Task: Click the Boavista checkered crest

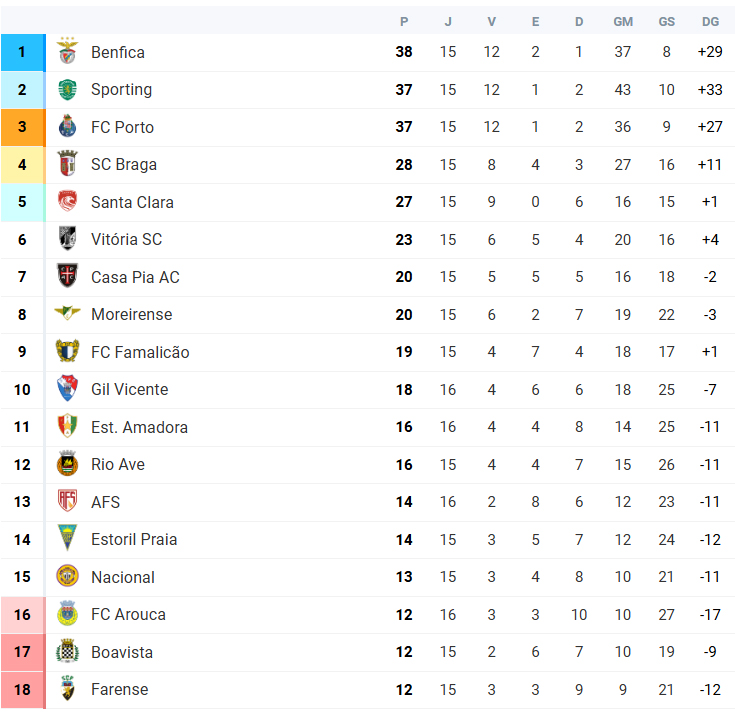Action: coord(68,651)
